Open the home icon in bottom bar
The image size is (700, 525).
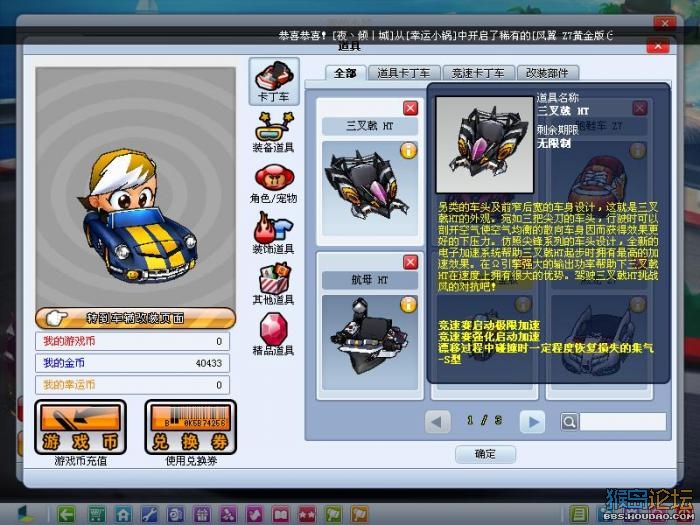coord(123,514)
